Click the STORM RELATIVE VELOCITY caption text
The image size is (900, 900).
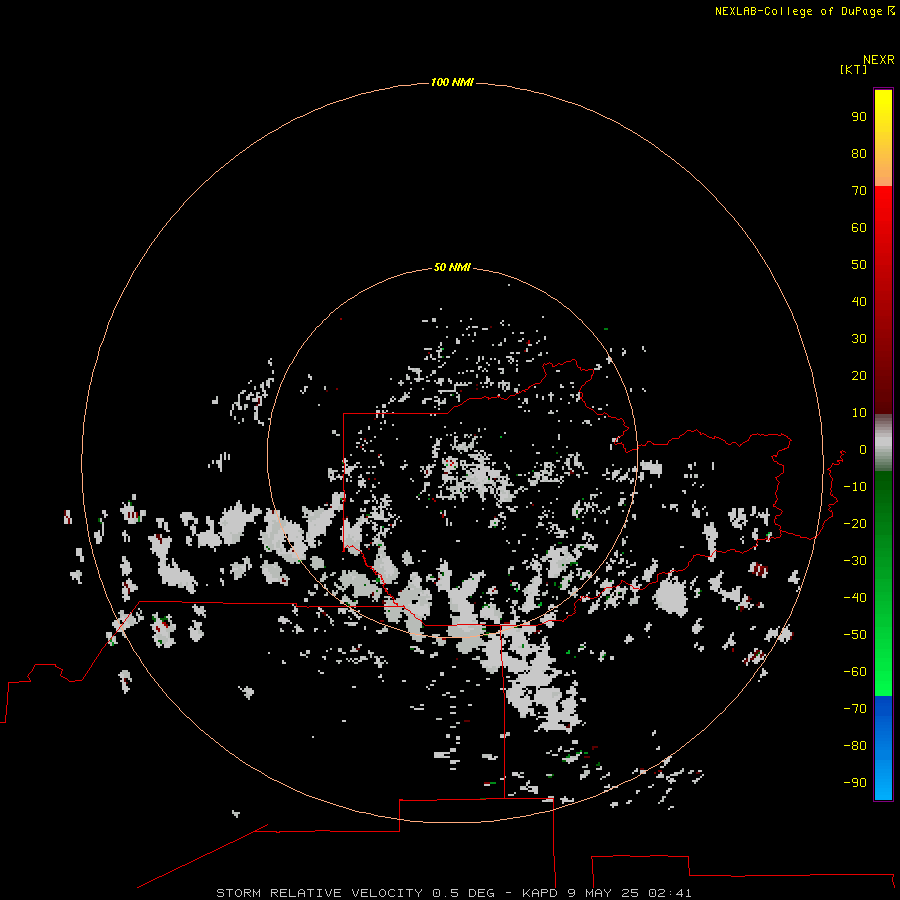click(x=319, y=893)
